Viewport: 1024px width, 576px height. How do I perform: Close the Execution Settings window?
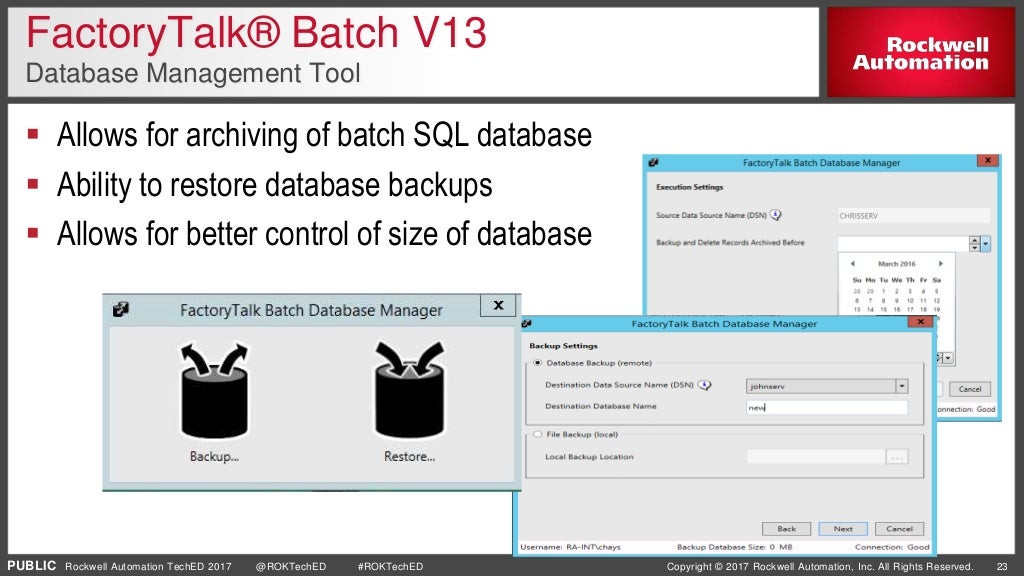pos(987,160)
